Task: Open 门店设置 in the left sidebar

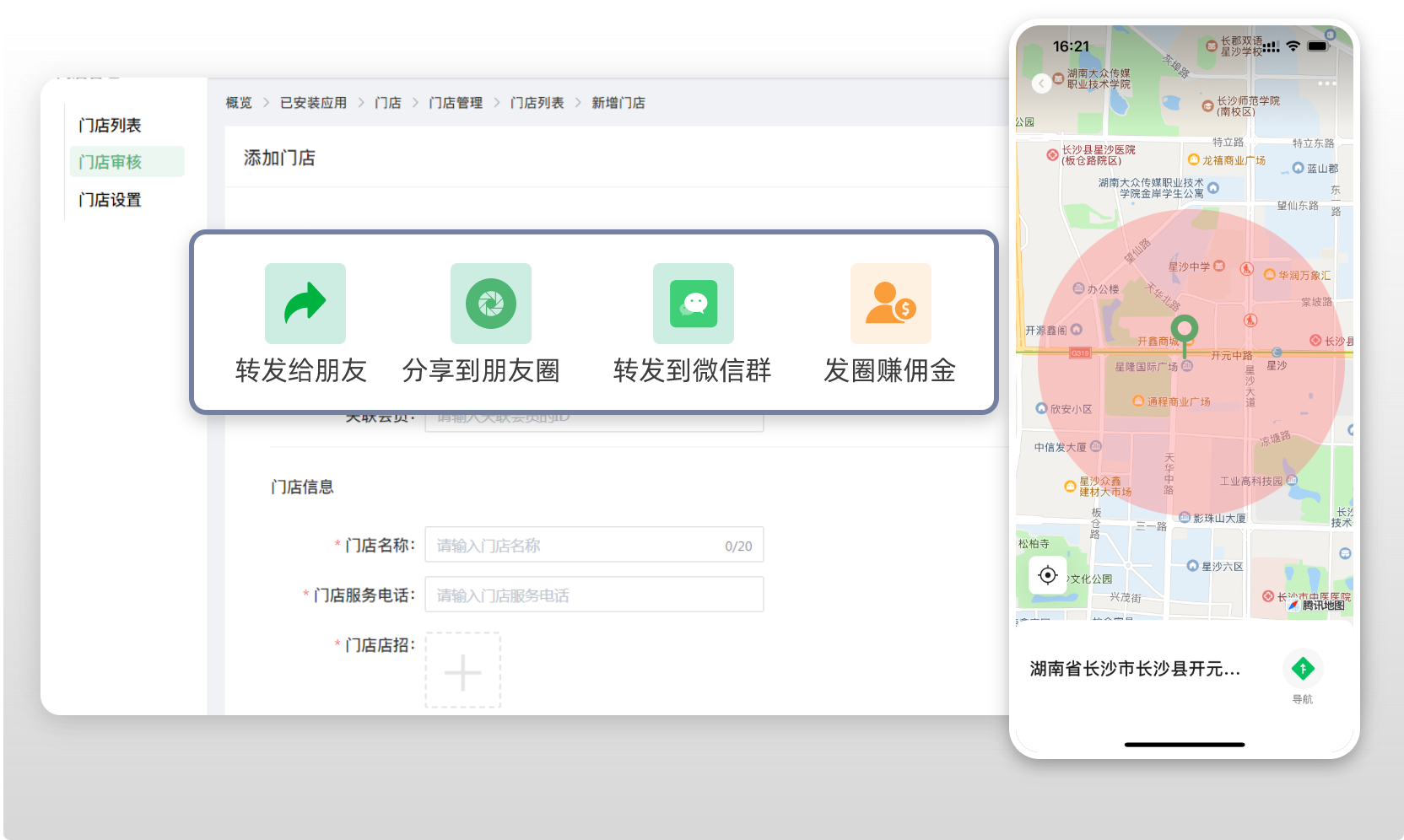Action: [110, 200]
